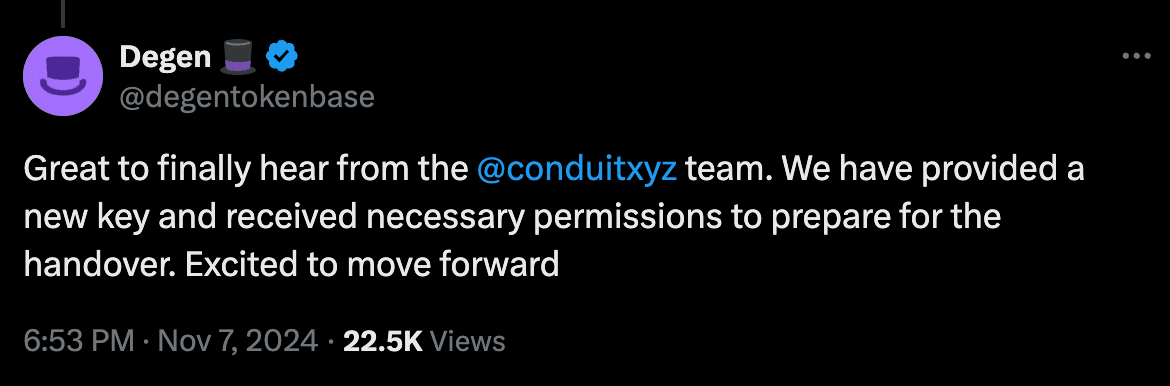Click the top hat emoji beside Degen
The height and width of the screenshot is (386, 1170).
coord(238,57)
